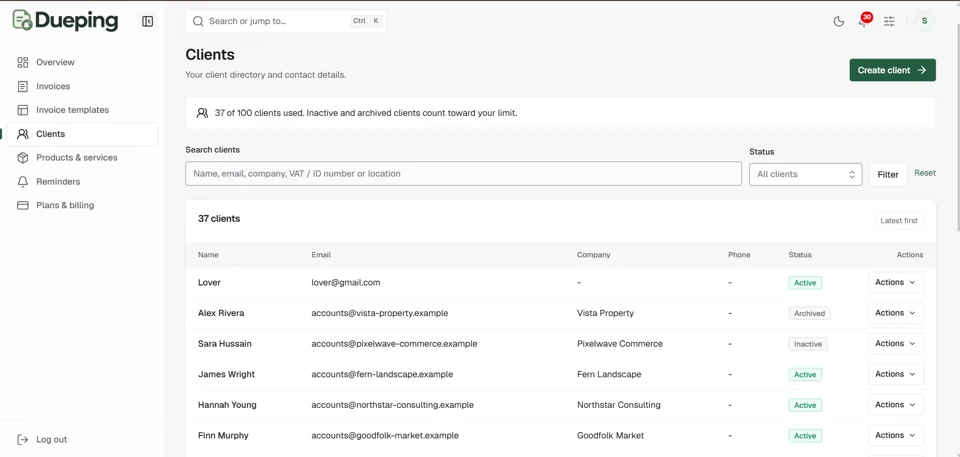The width and height of the screenshot is (960, 457).
Task: Click email accounts@pixelwave-commerce.example
Action: click(x=394, y=344)
